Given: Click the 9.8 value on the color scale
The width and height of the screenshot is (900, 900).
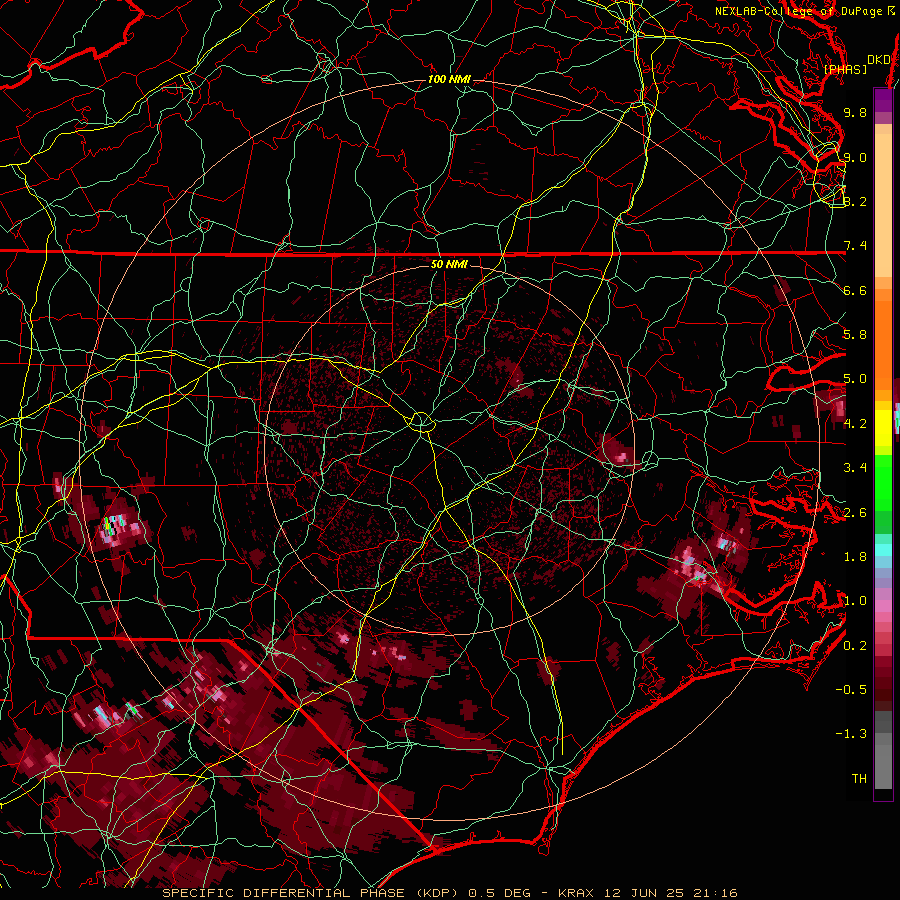Looking at the screenshot, I should click(855, 112).
